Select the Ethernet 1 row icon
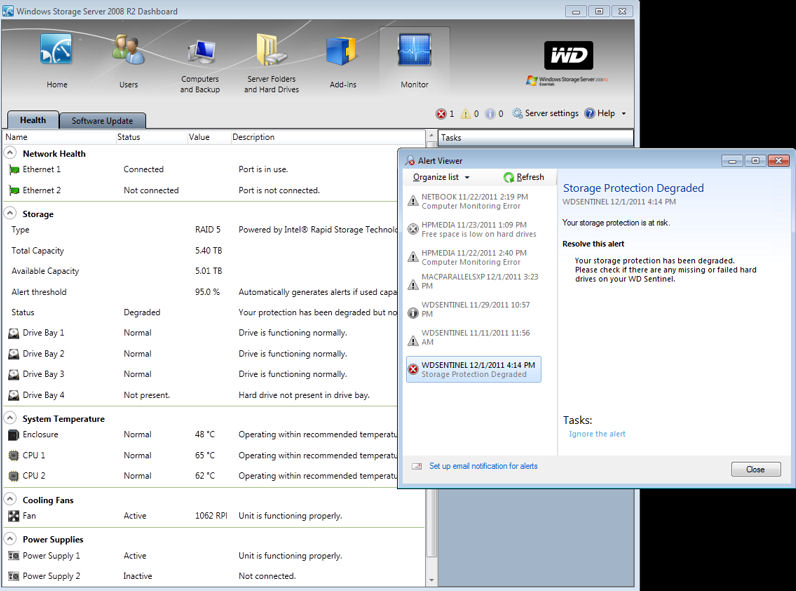796x591 pixels. [x=14, y=170]
